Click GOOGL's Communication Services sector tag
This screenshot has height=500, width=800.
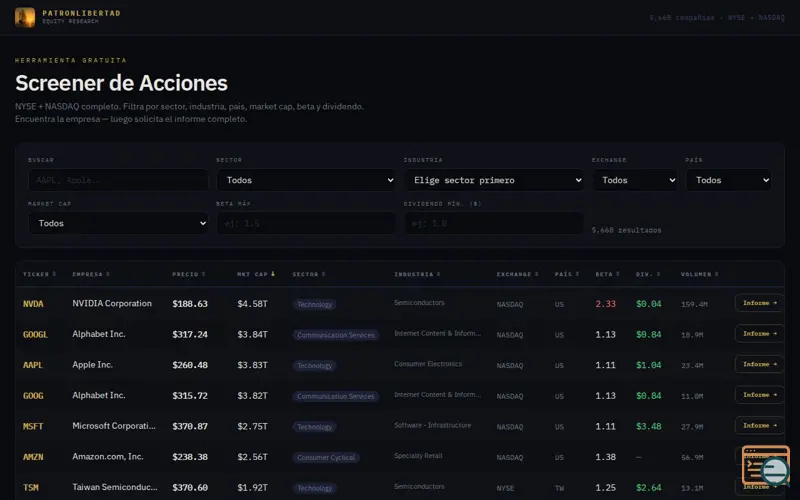(x=336, y=335)
